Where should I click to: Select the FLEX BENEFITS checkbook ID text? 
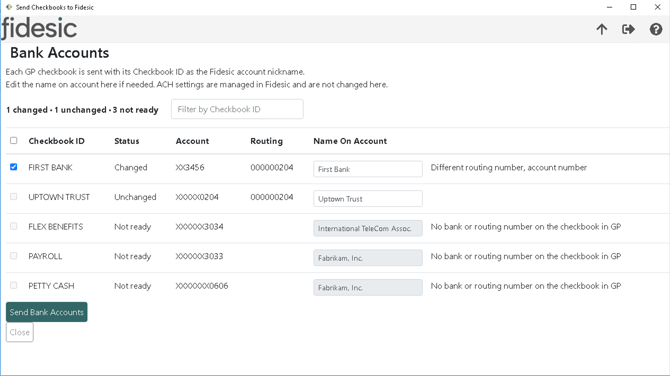point(56,226)
